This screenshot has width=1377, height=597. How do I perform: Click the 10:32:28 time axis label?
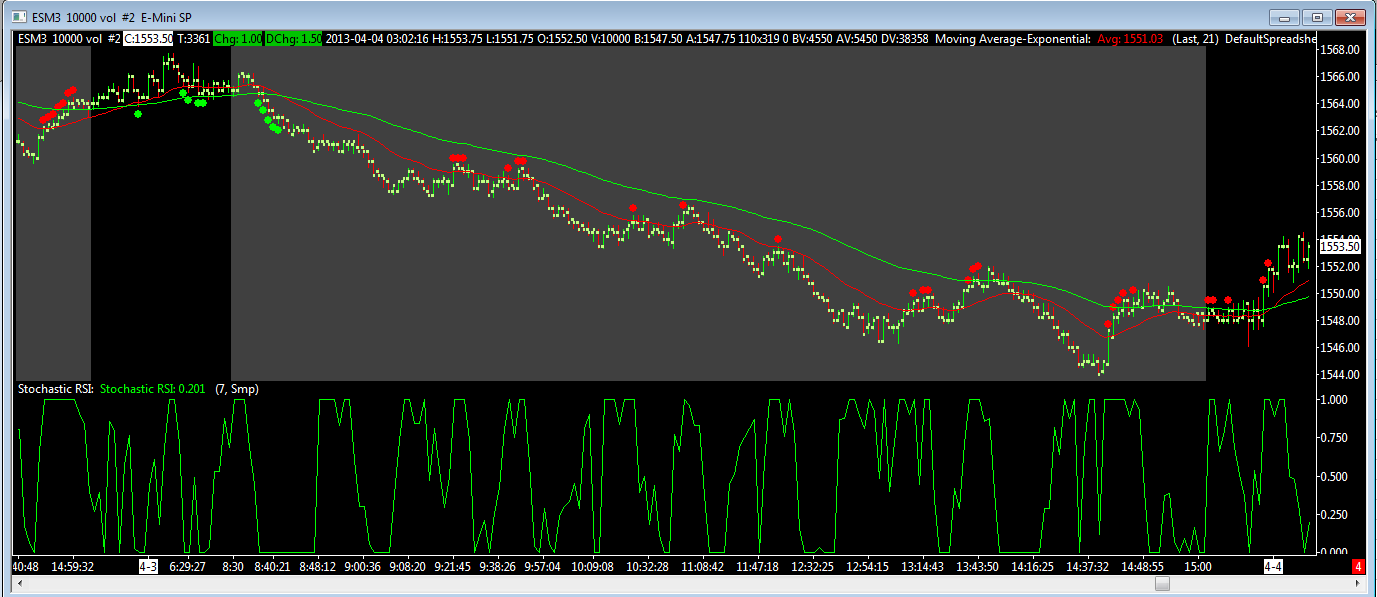pyautogui.click(x=647, y=566)
